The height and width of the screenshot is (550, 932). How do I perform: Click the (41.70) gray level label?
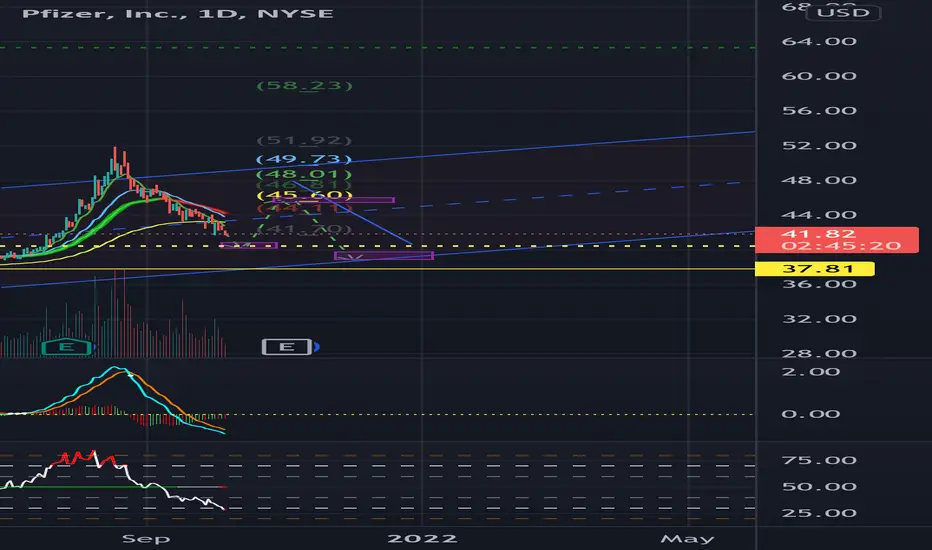(304, 228)
